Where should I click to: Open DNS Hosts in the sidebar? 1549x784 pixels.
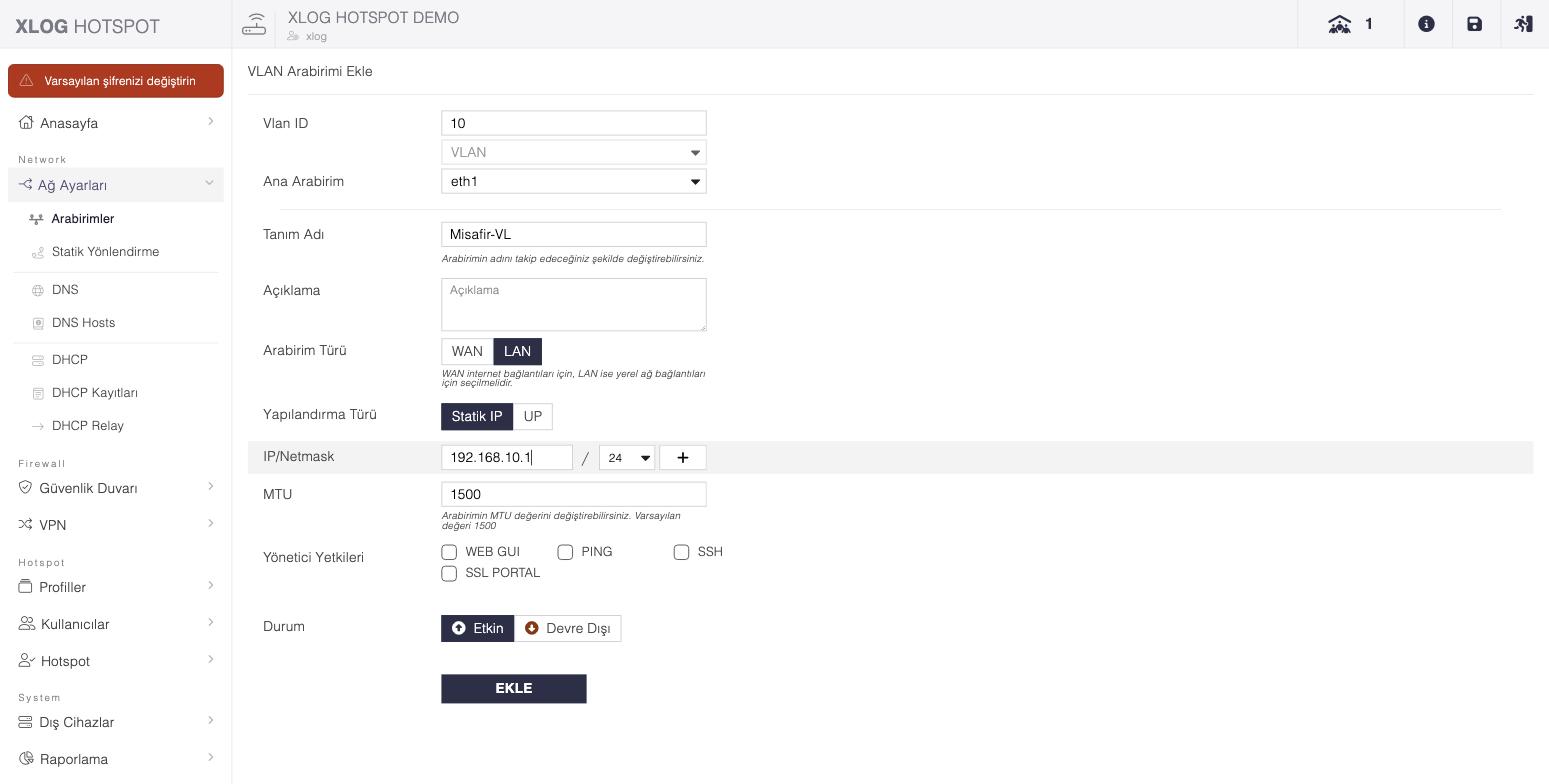(83, 323)
